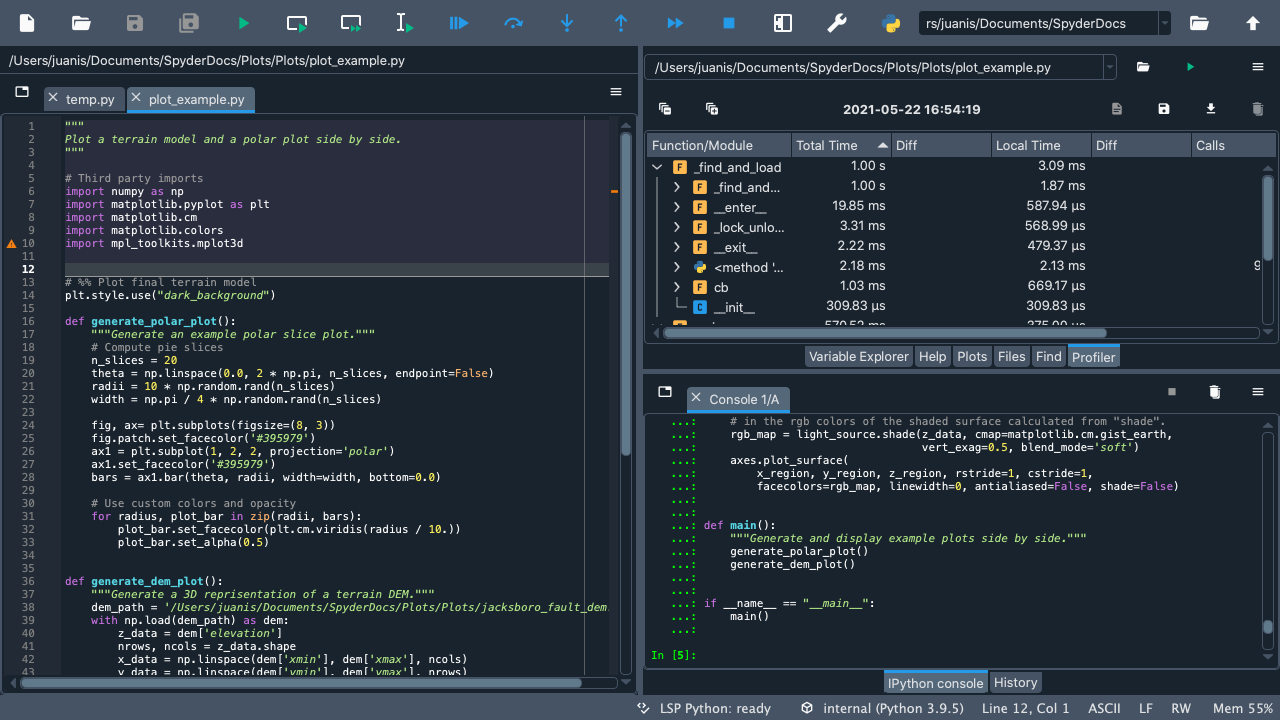Click the New file icon
Image resolution: width=1280 pixels, height=720 pixels.
coord(27,23)
